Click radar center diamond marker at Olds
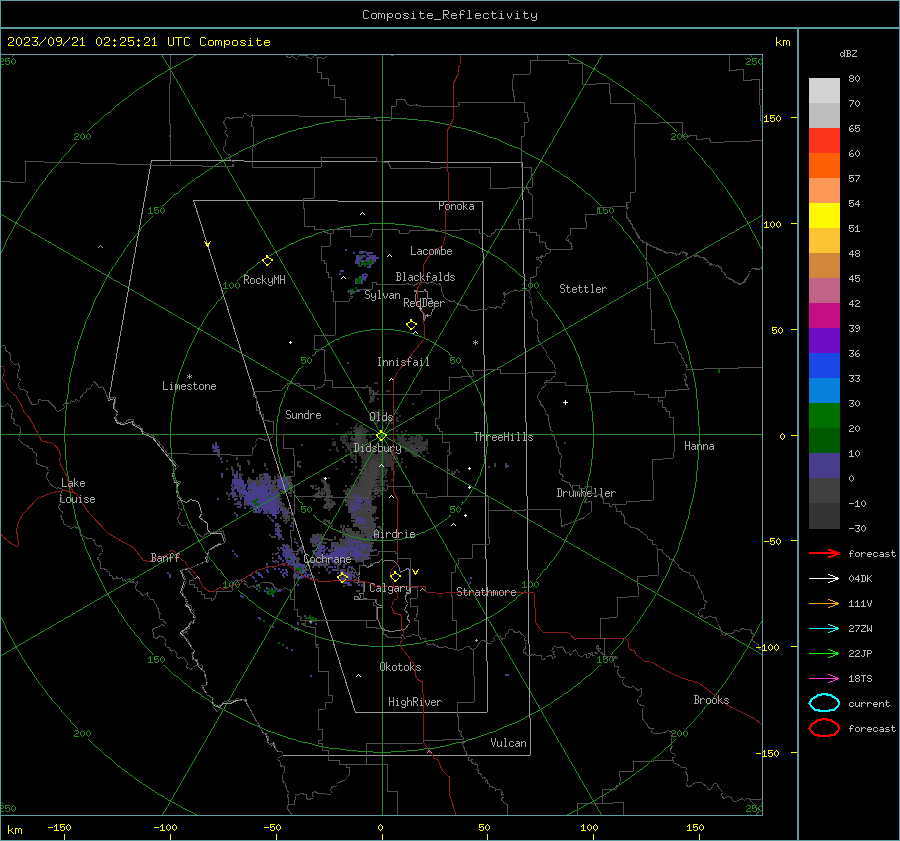The height and width of the screenshot is (841, 900). (x=381, y=436)
